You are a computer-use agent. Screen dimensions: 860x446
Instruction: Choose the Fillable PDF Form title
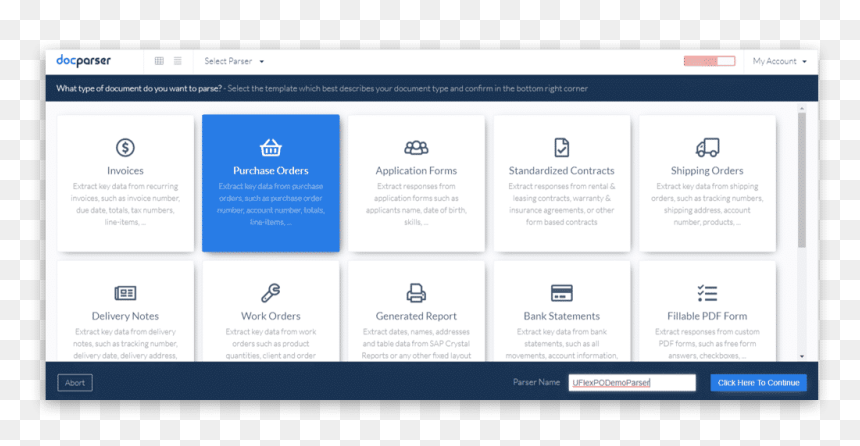pos(707,316)
